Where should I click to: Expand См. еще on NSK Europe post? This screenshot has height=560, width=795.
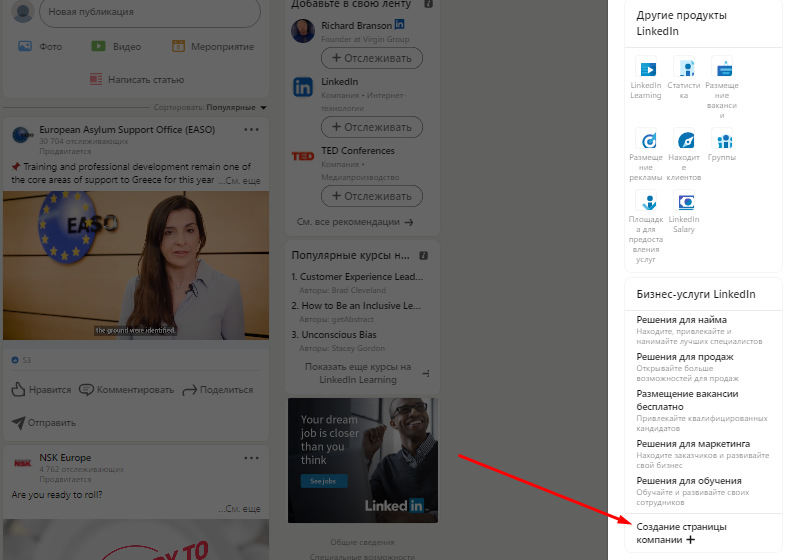[x=239, y=508]
